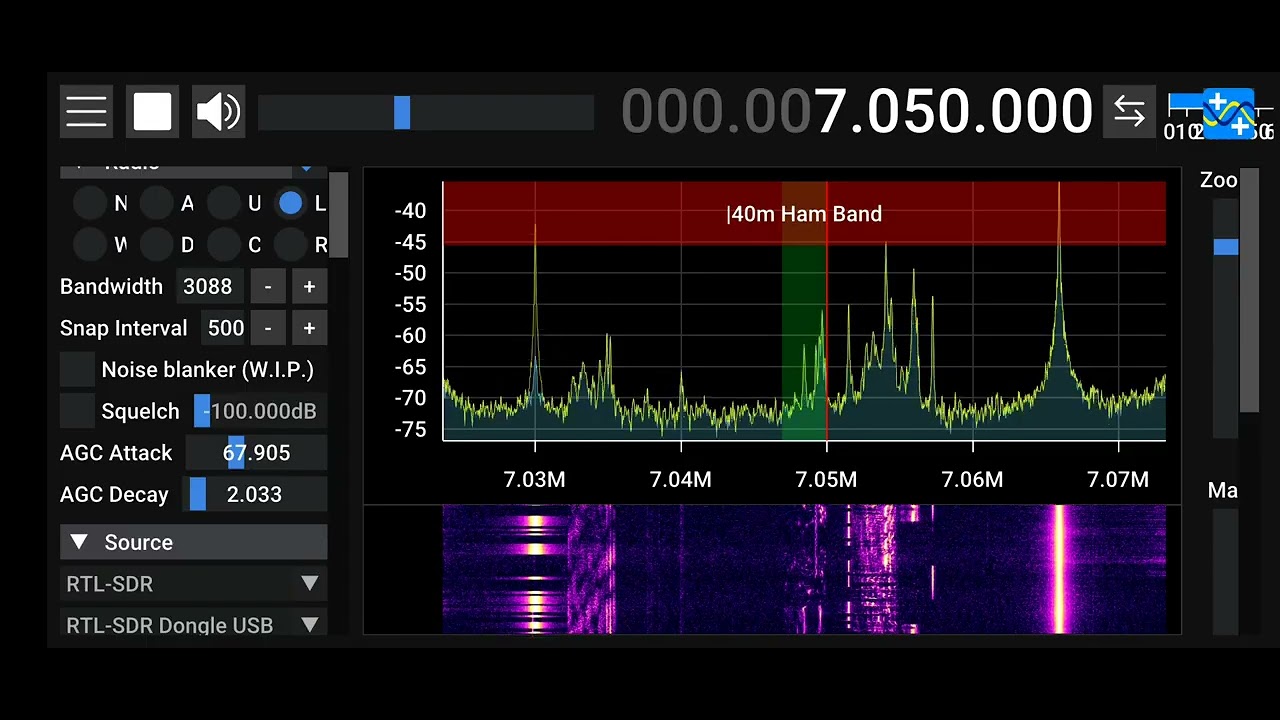Click the Zoom vertical slider
This screenshot has width=1280, height=720.
(x=1225, y=318)
